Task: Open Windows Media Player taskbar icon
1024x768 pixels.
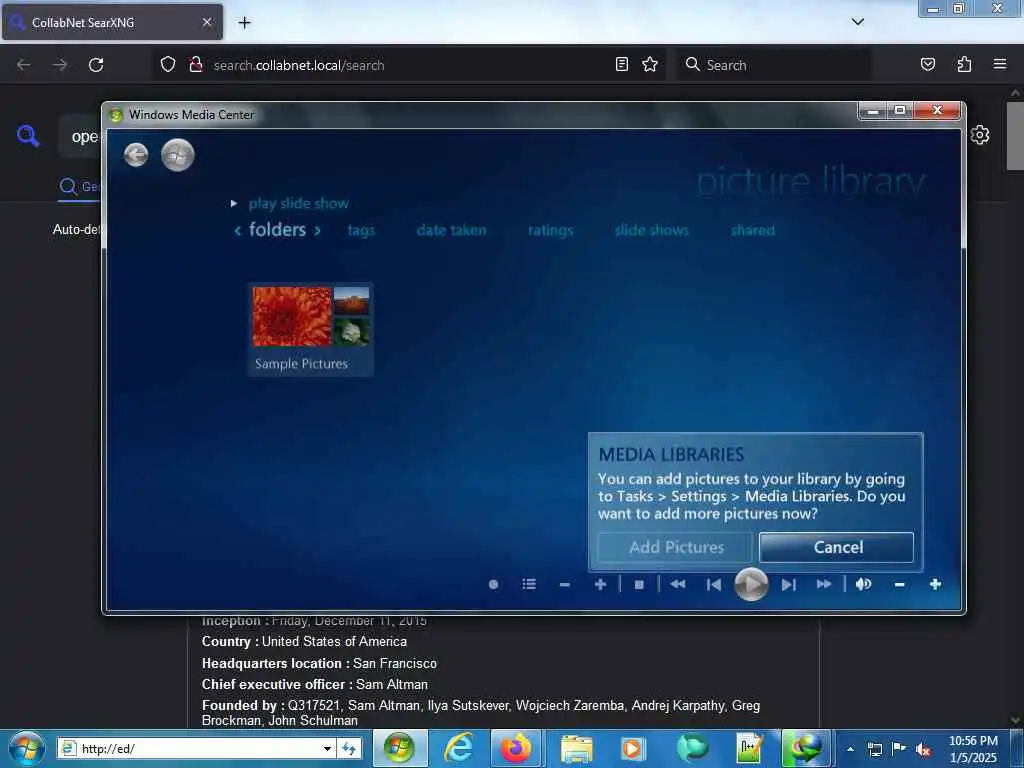Action: 632,748
